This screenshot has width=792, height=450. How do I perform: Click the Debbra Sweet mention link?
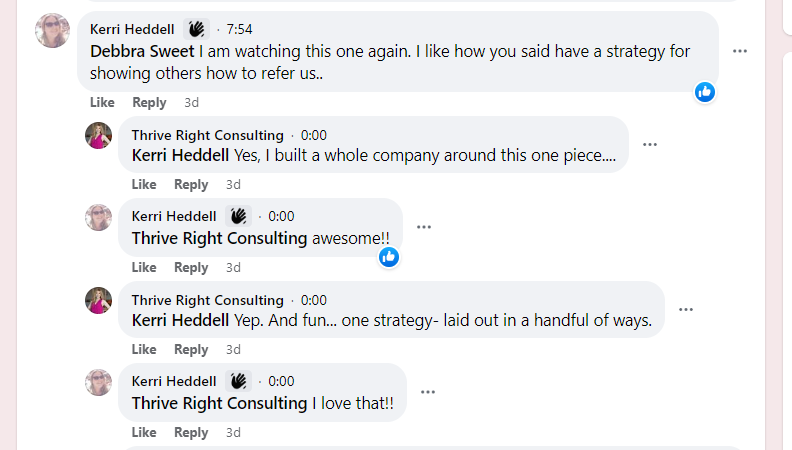pos(142,51)
